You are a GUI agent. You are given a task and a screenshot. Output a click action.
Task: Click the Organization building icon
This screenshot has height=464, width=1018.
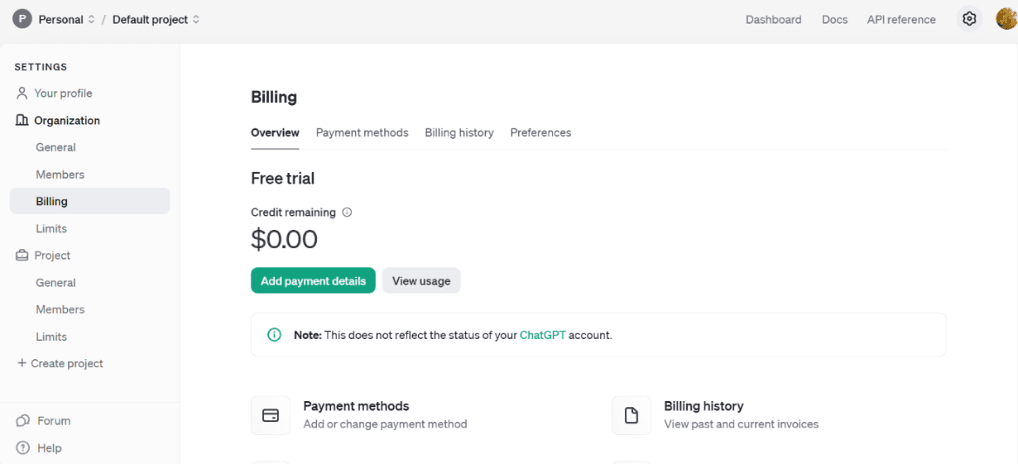click(22, 120)
